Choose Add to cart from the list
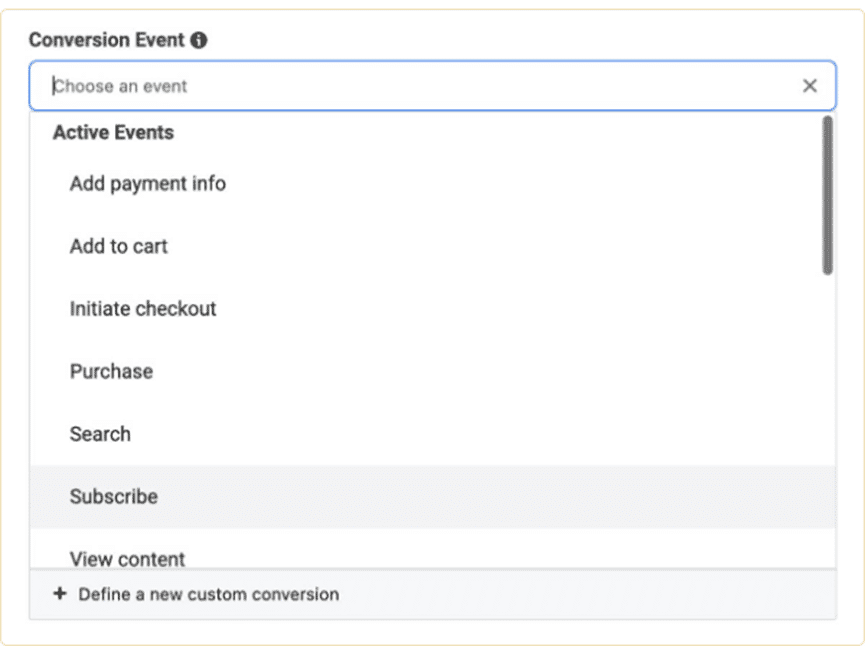 118,246
